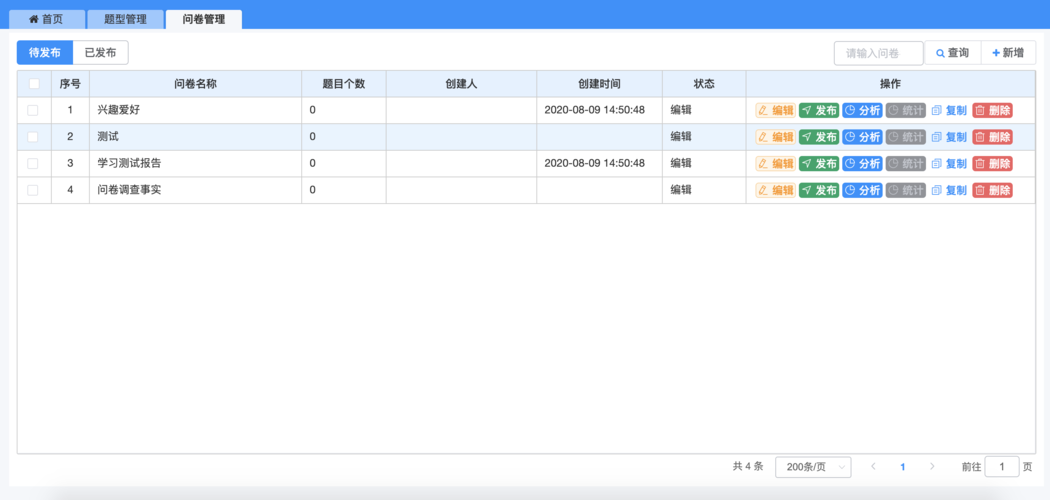
Task: Click 统计 button for 兴趣爱好 row
Action: [905, 110]
